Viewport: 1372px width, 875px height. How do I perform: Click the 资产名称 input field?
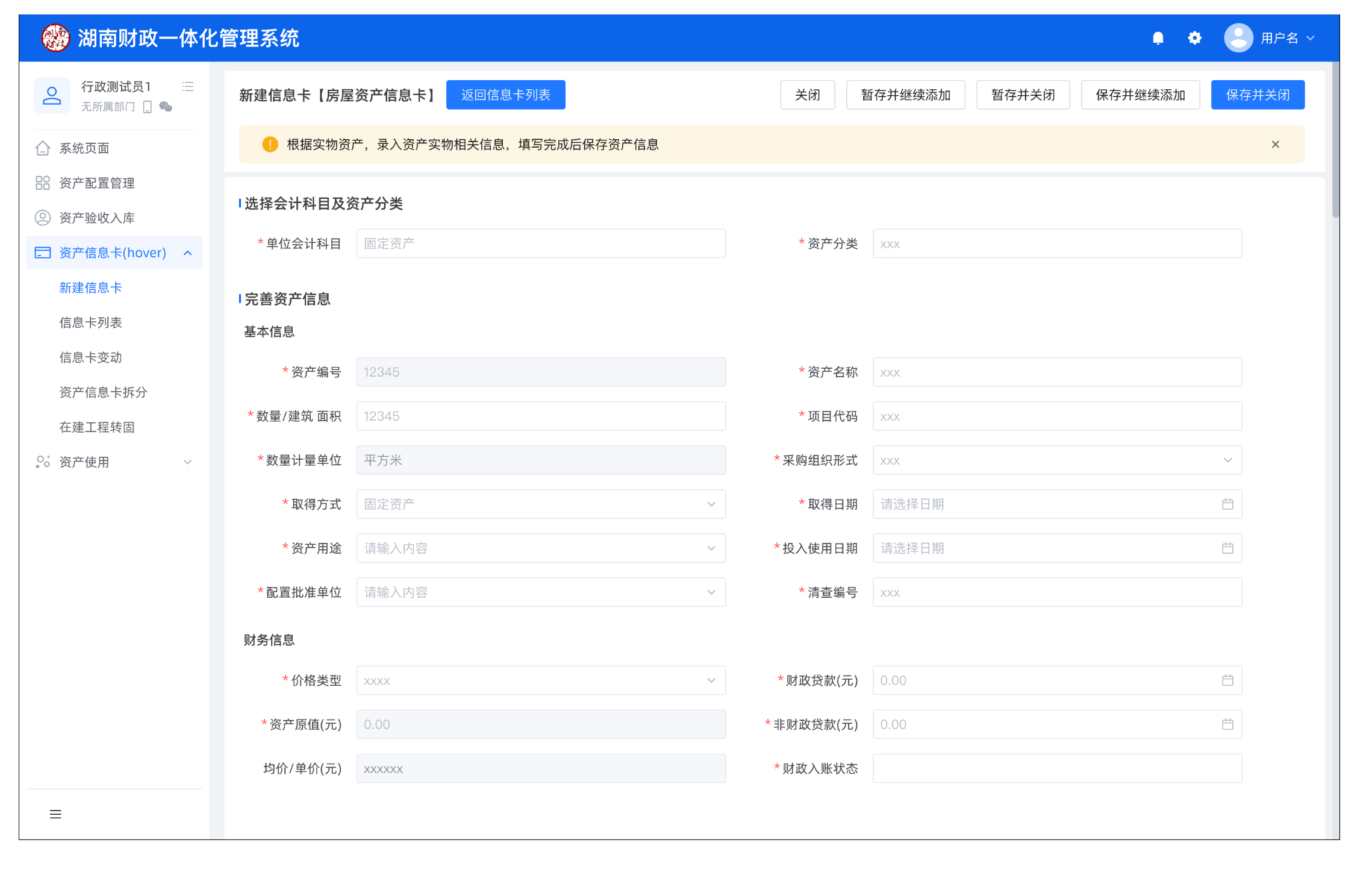(x=1056, y=372)
